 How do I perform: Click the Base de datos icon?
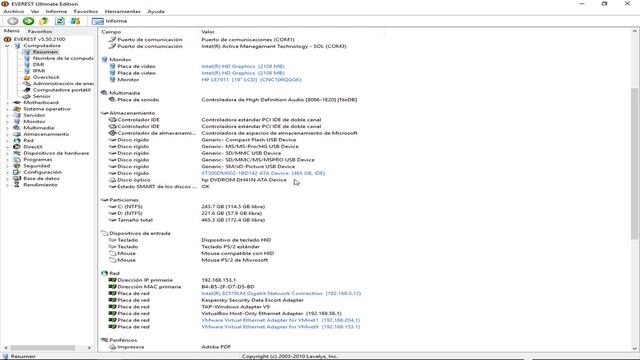click(17, 178)
